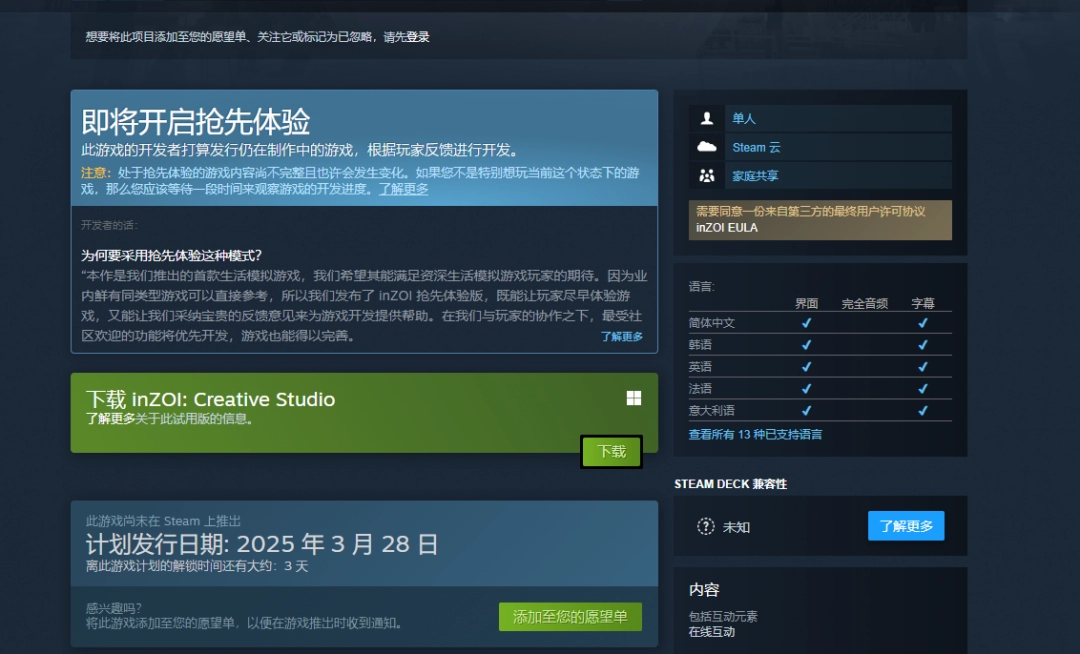
Task: Click the family sharing icon
Action: coord(707,176)
